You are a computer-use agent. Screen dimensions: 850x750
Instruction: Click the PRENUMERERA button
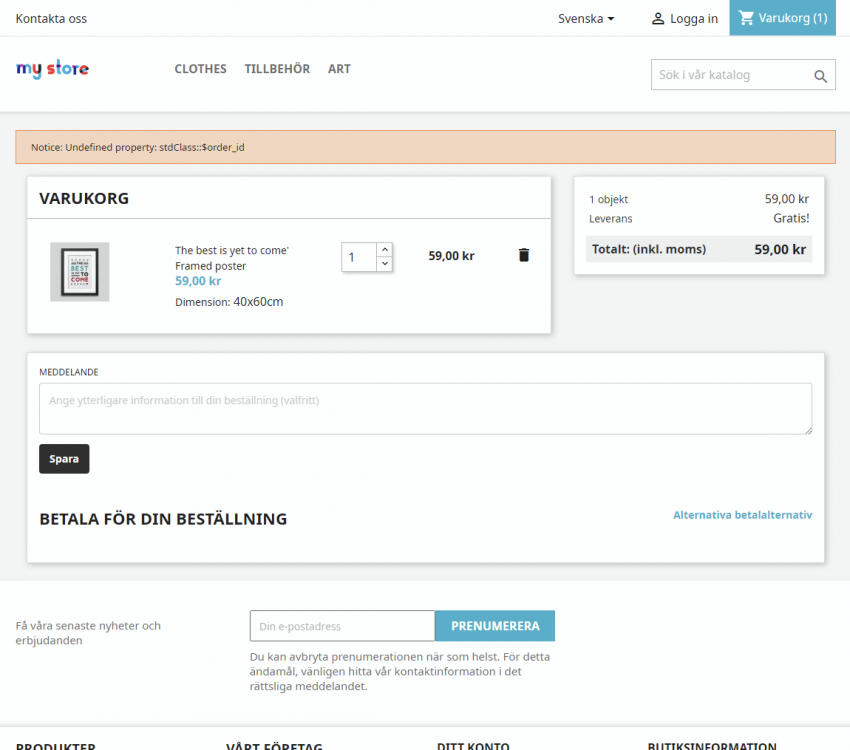pos(494,625)
